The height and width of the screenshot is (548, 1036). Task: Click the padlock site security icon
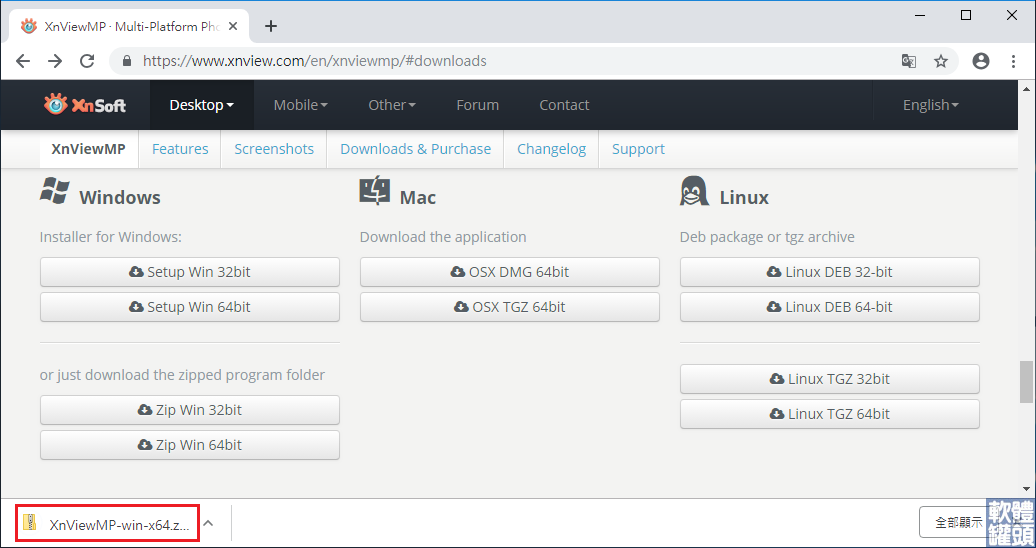(128, 61)
